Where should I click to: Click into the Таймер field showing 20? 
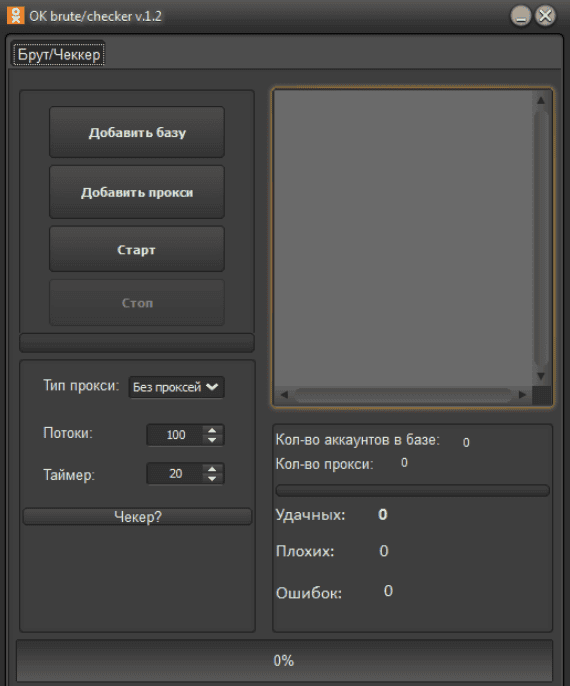pos(175,473)
